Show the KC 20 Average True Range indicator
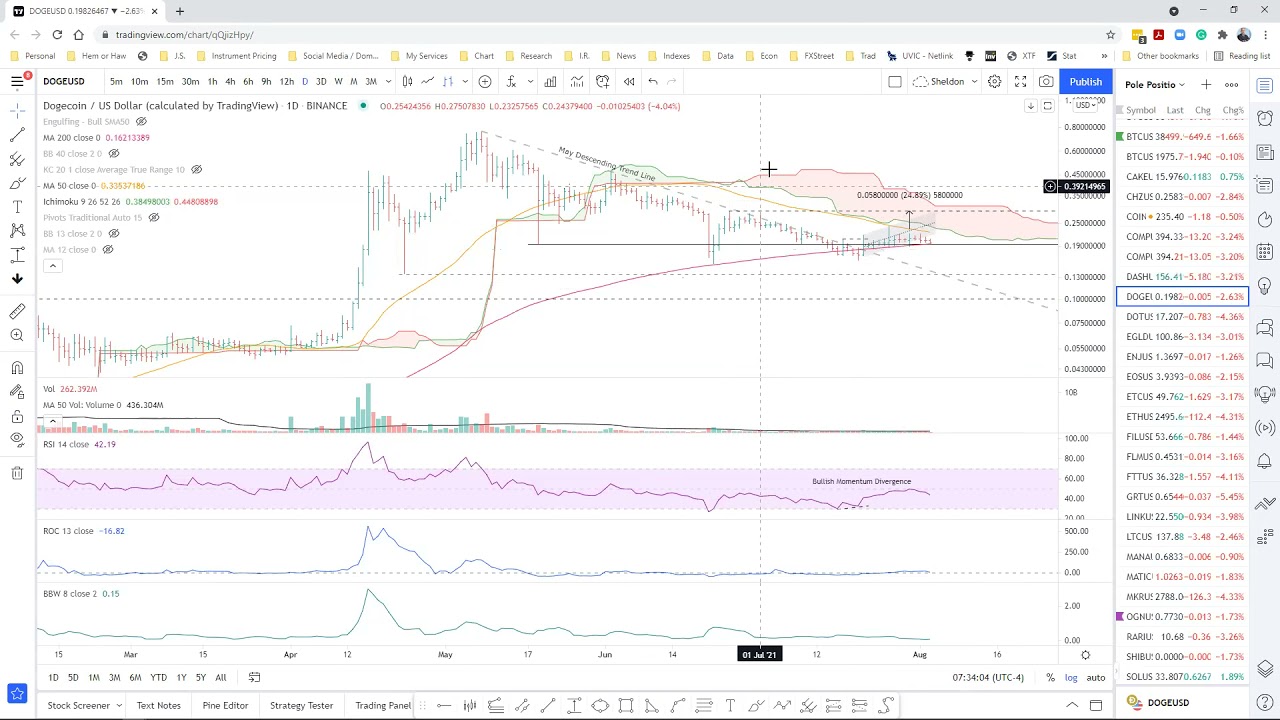The height and width of the screenshot is (720, 1280). coord(197,170)
